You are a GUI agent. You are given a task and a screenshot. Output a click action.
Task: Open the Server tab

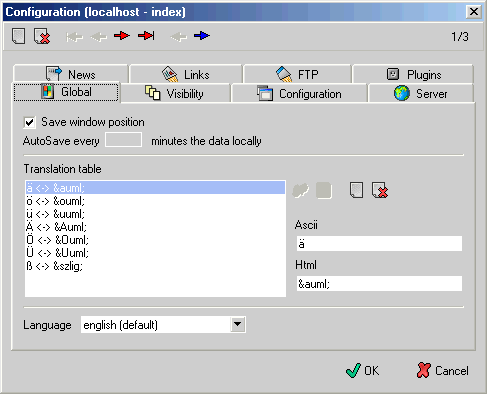pos(421,93)
